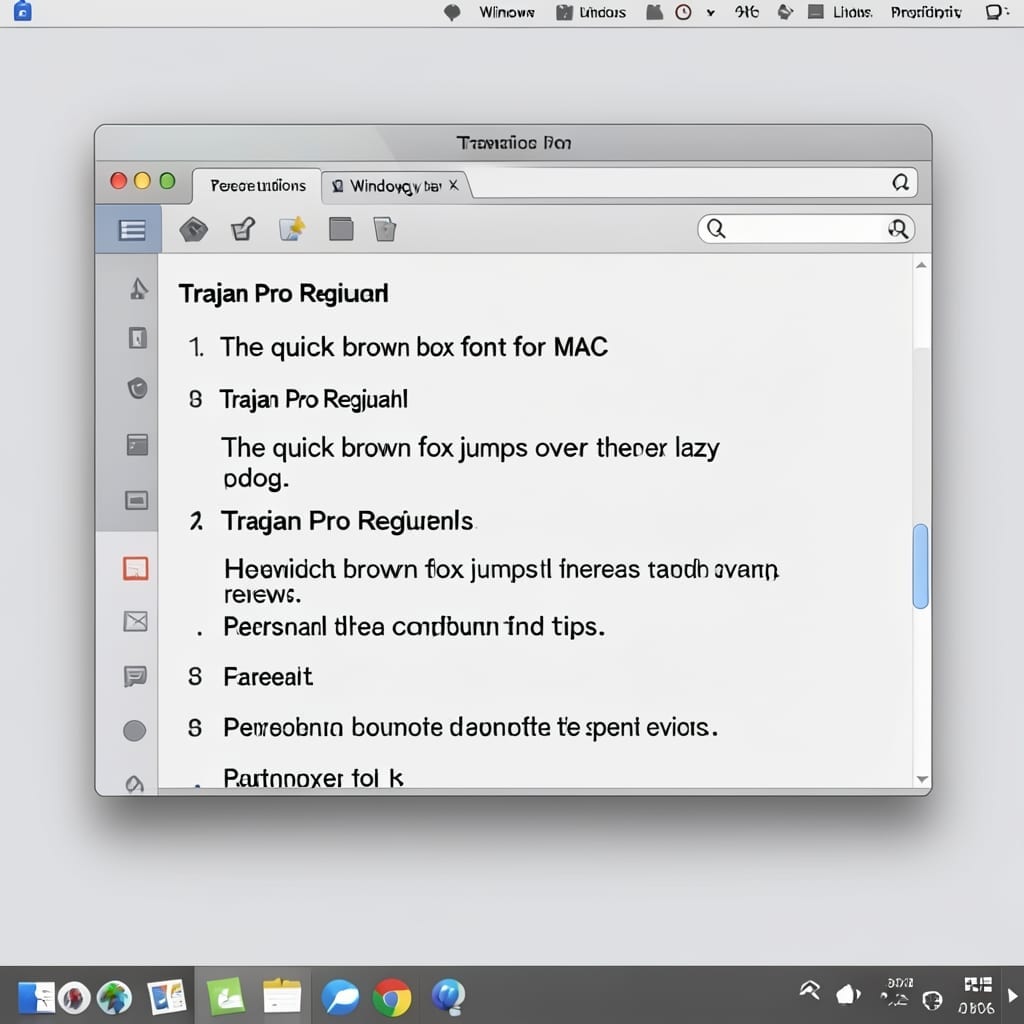Open the yellow notes taskbar app

tap(282, 997)
